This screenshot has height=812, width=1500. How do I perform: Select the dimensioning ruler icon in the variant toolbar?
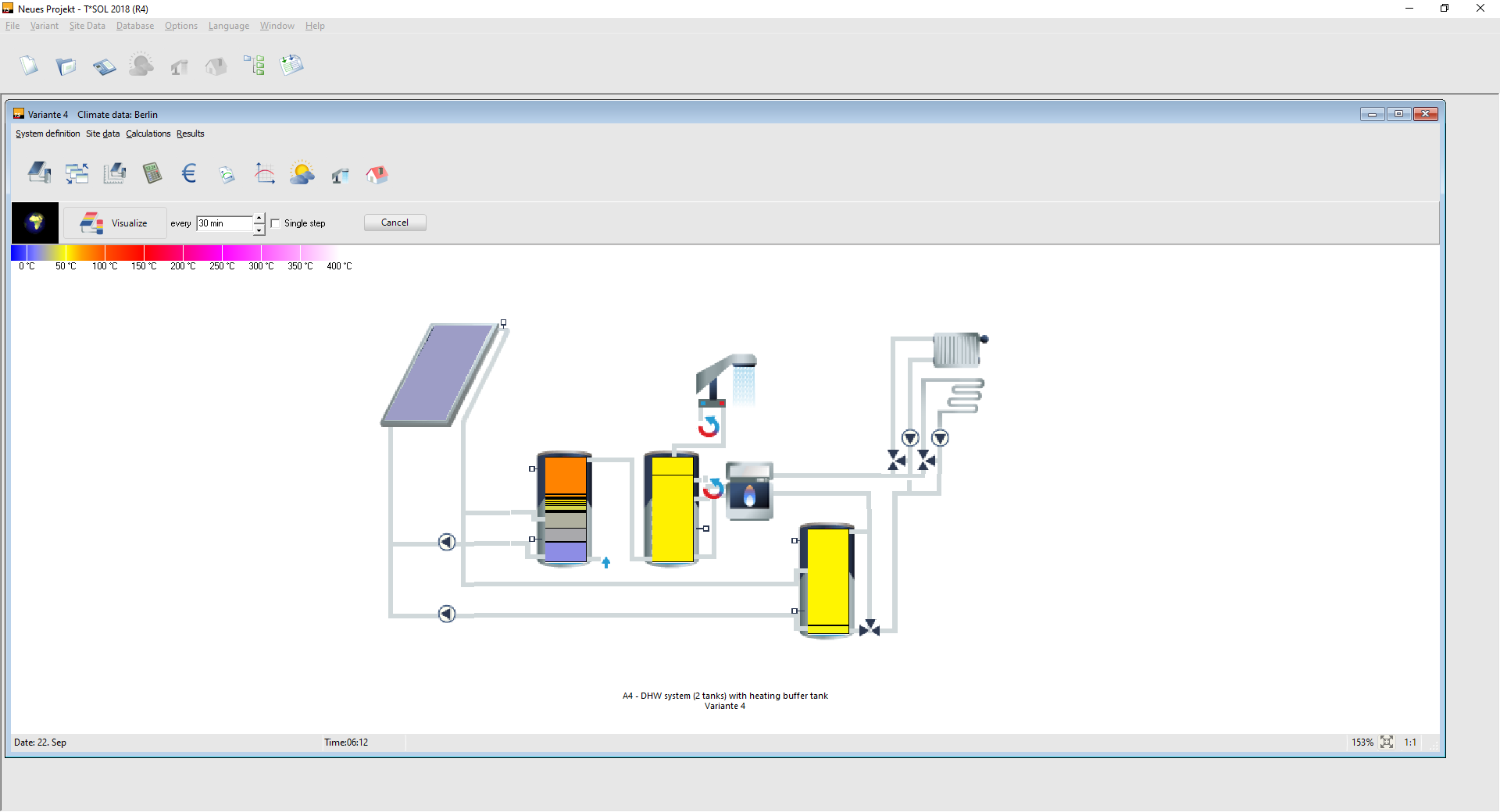(115, 173)
